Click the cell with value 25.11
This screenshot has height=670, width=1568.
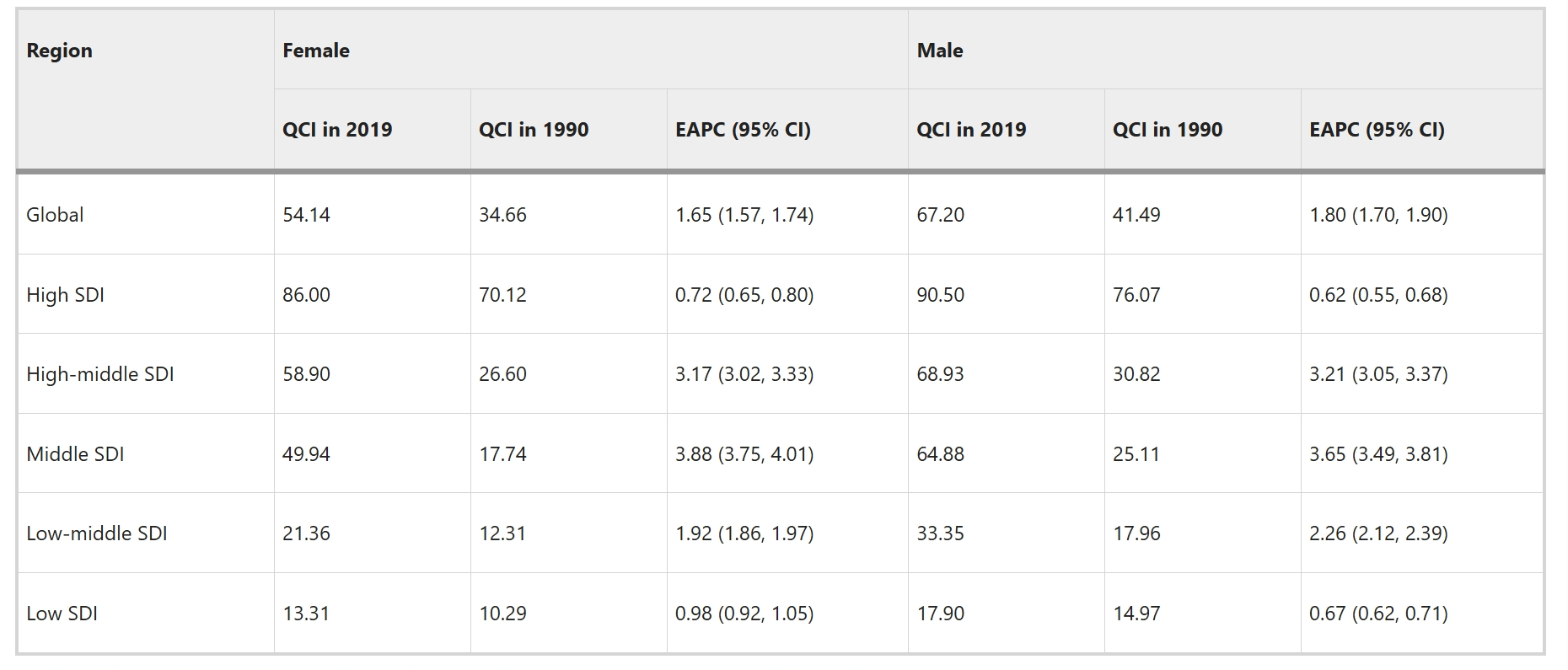click(1136, 454)
